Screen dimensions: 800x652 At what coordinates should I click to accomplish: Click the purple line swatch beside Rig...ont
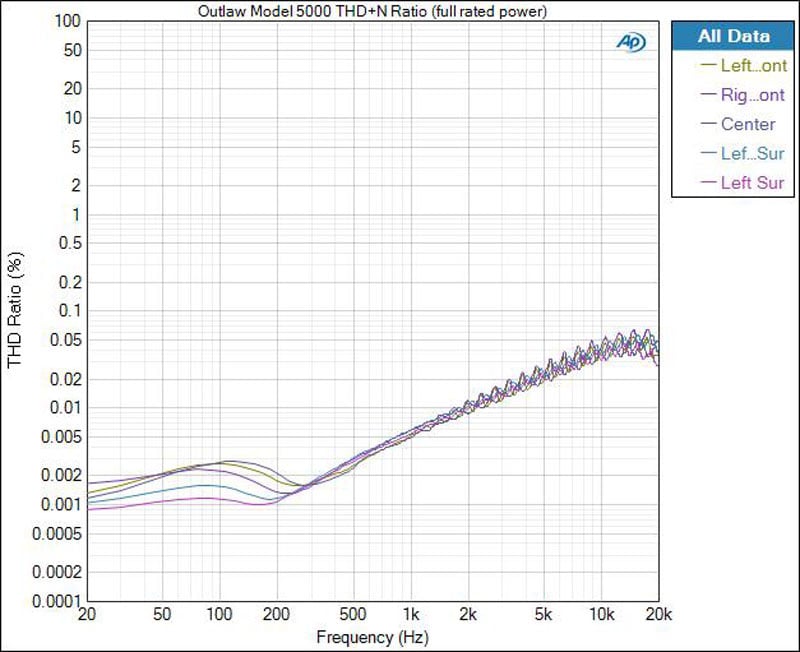[x=709, y=94]
